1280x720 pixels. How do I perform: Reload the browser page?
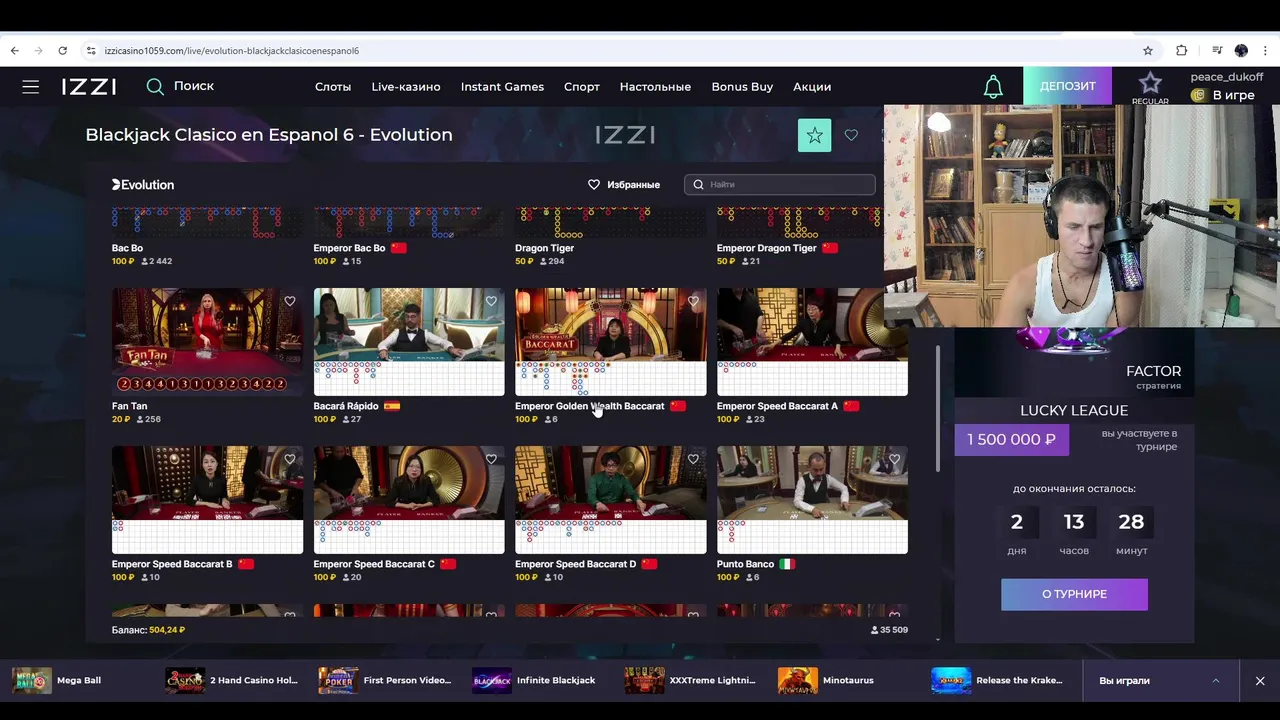[62, 51]
